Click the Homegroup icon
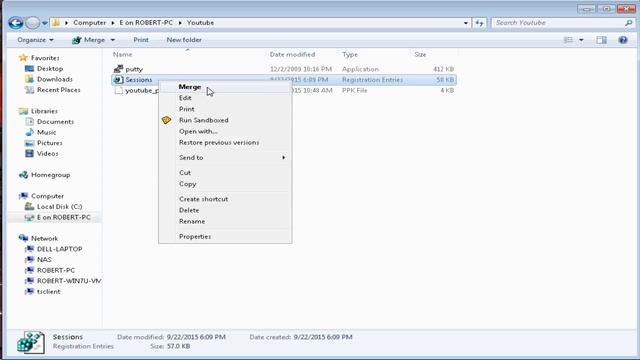The width and height of the screenshot is (640, 360). (24, 175)
